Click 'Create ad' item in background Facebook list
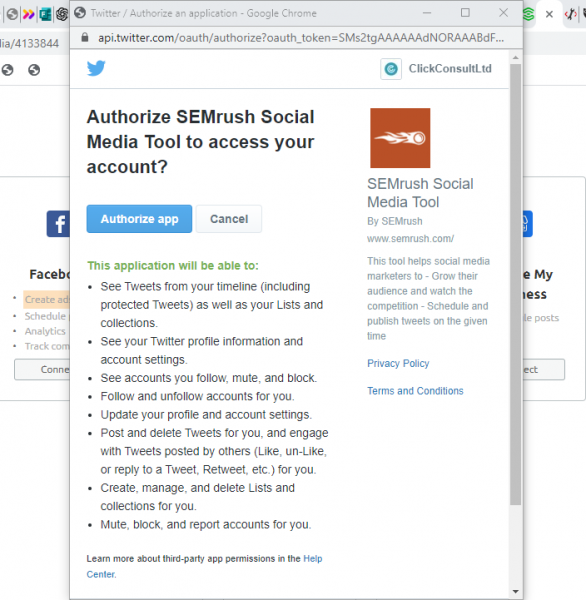This screenshot has height=600, width=586. point(47,300)
